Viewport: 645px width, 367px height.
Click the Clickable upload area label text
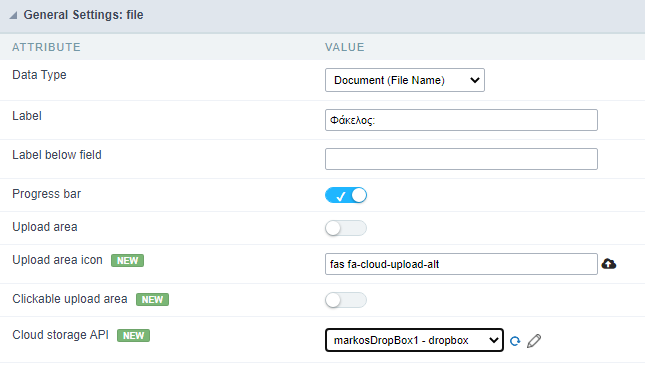point(70,299)
